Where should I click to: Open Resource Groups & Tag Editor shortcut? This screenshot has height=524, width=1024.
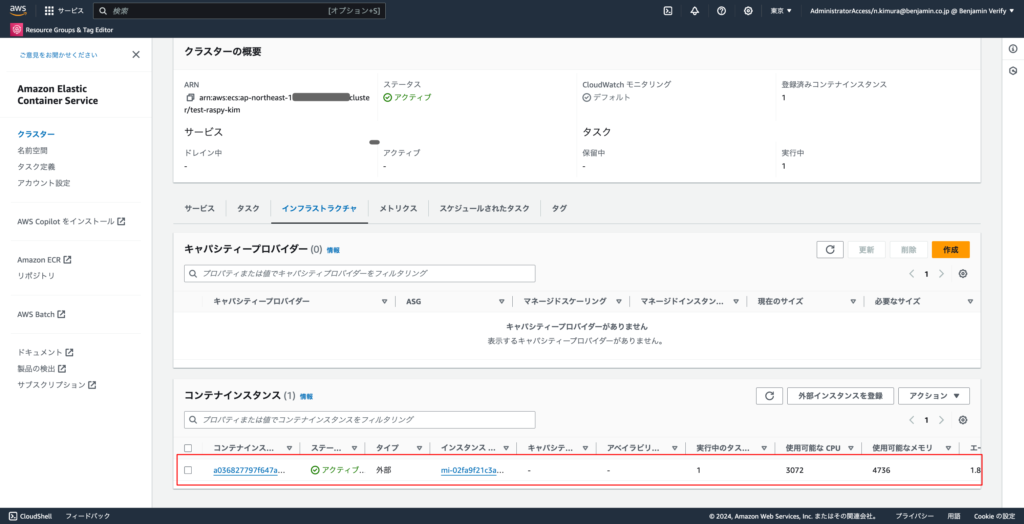[x=63, y=29]
